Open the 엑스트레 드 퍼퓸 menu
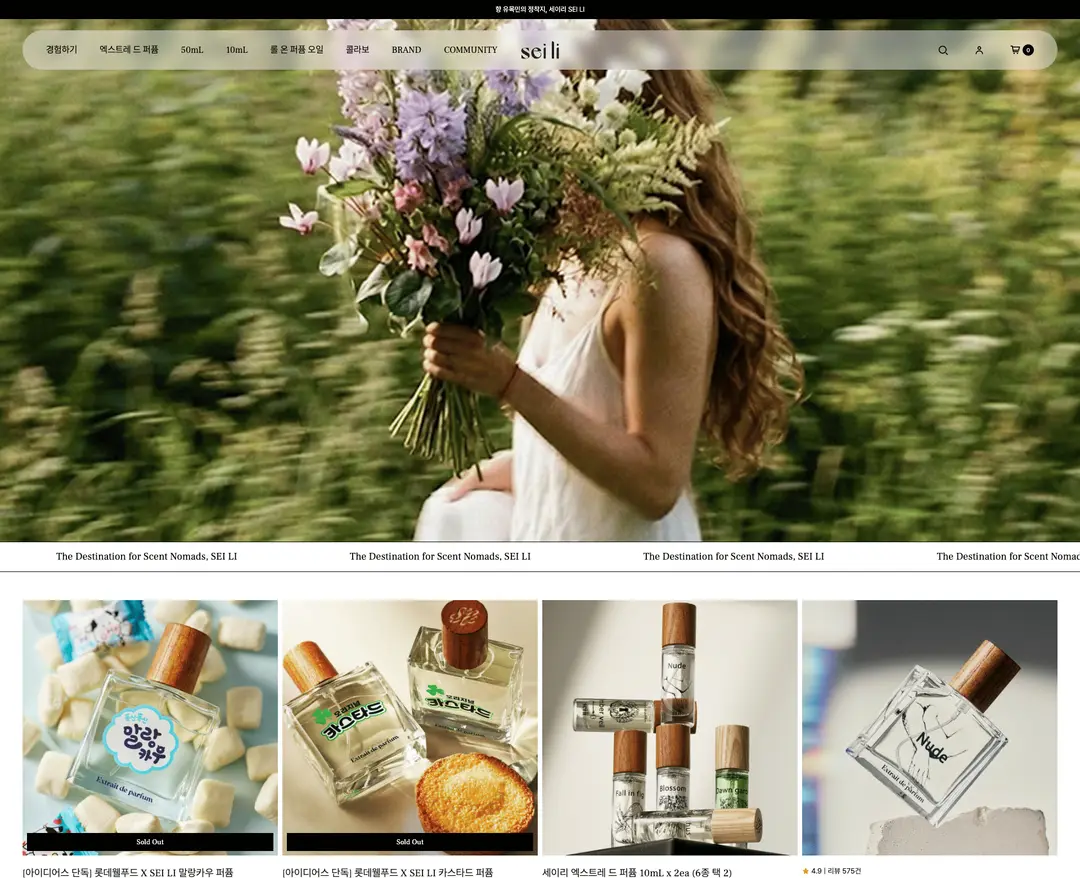 [x=129, y=50]
